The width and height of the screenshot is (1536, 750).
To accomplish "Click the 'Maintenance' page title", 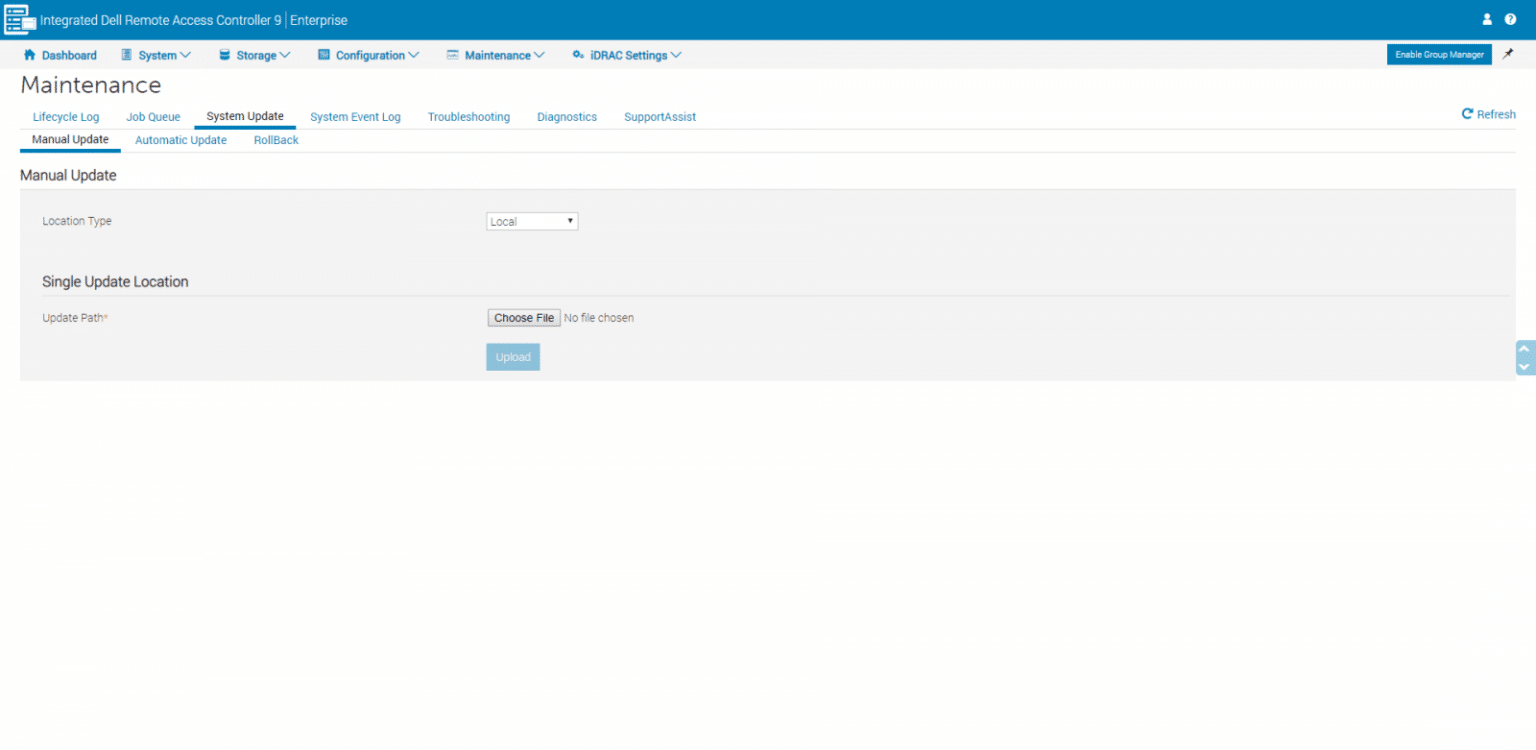I will (x=91, y=85).
